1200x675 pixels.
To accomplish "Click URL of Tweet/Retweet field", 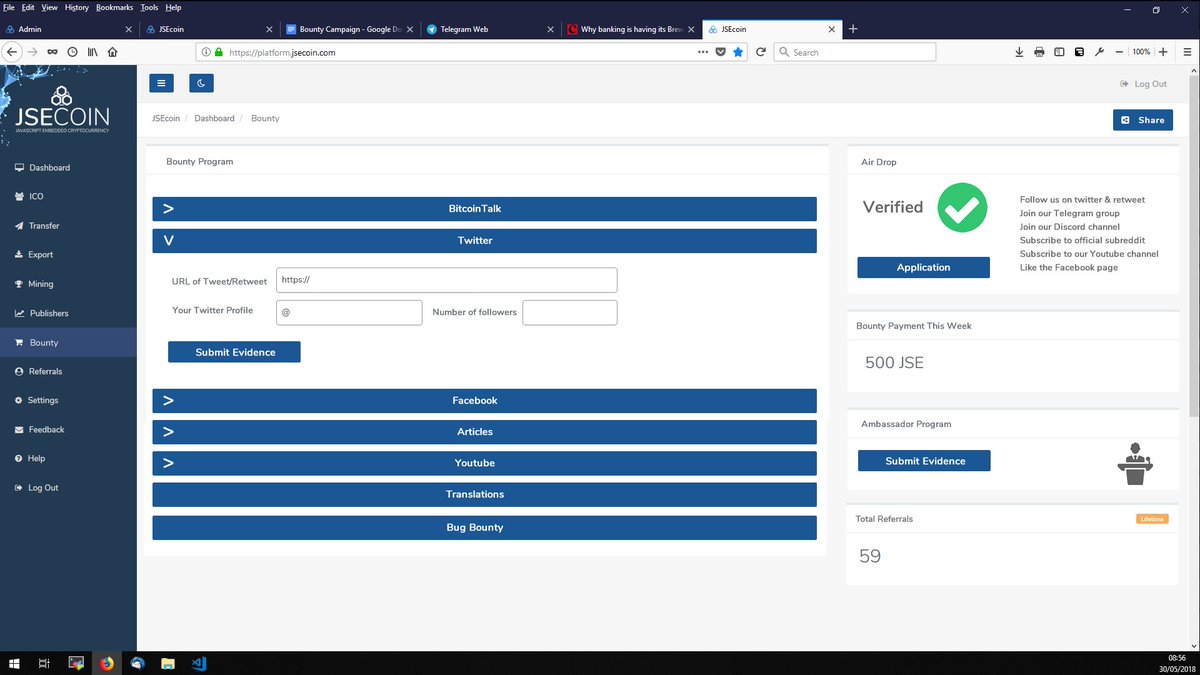I will [446, 280].
